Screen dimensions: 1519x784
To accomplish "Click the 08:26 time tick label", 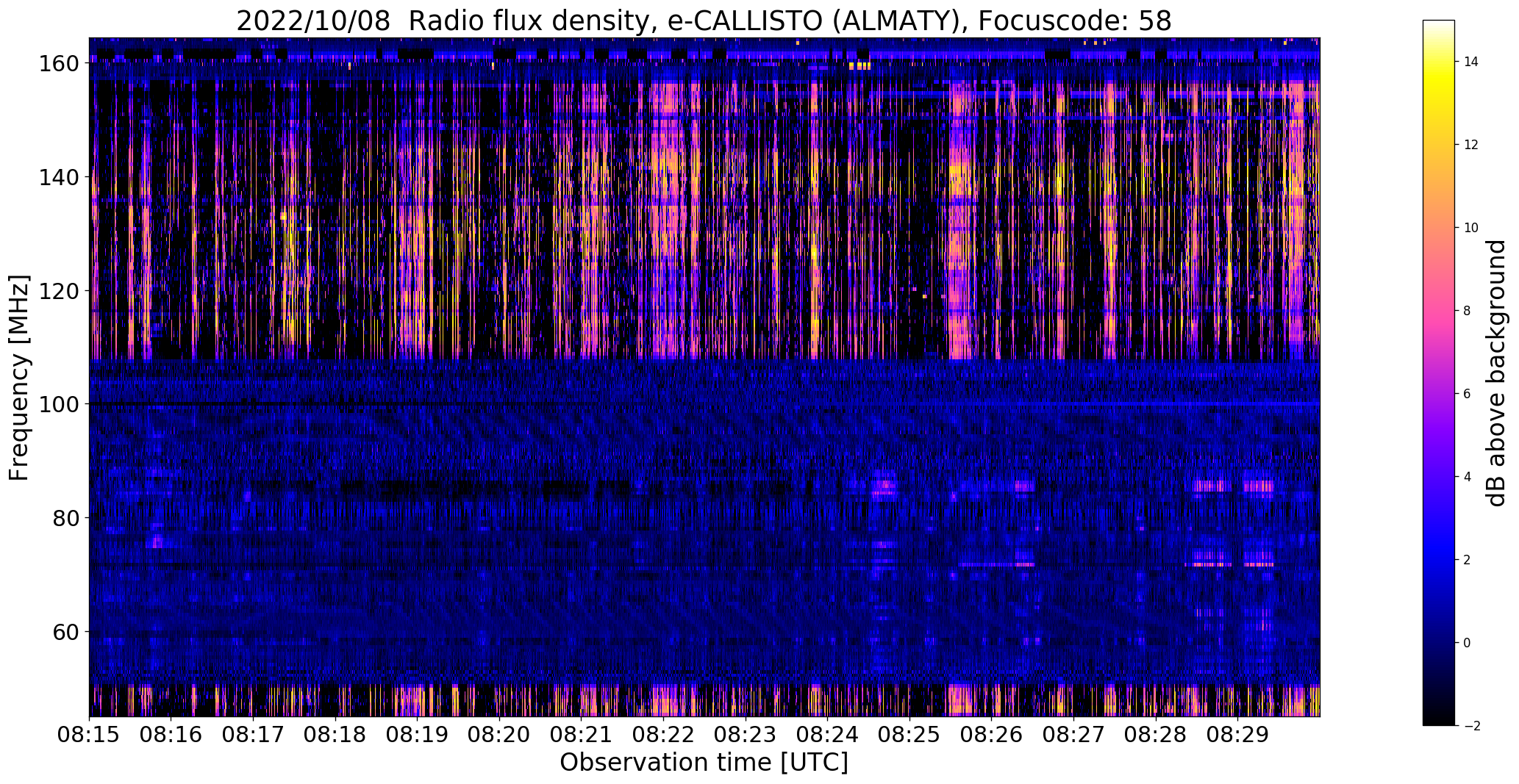I will click(x=991, y=735).
